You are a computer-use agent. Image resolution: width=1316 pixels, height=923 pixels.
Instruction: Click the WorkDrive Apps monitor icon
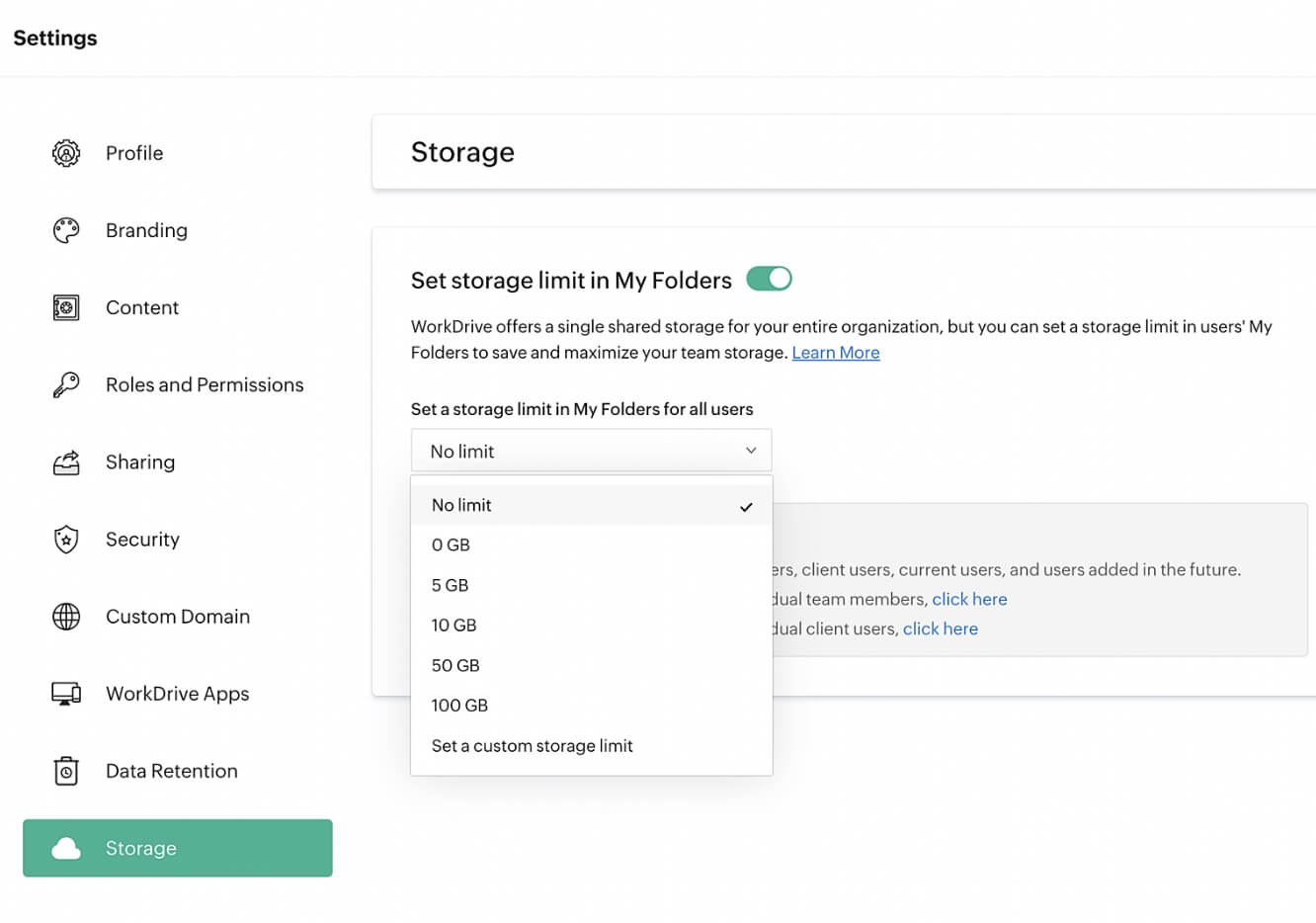[x=66, y=694]
